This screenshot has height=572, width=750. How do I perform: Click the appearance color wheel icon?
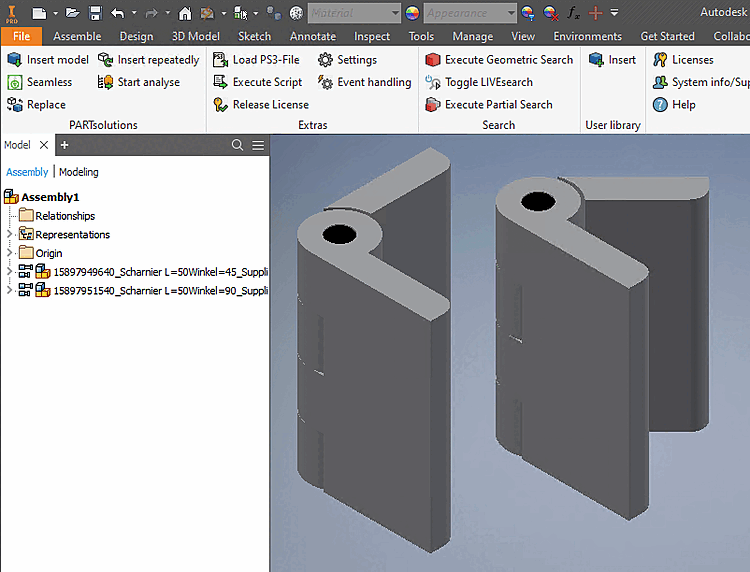pyautogui.click(x=412, y=13)
